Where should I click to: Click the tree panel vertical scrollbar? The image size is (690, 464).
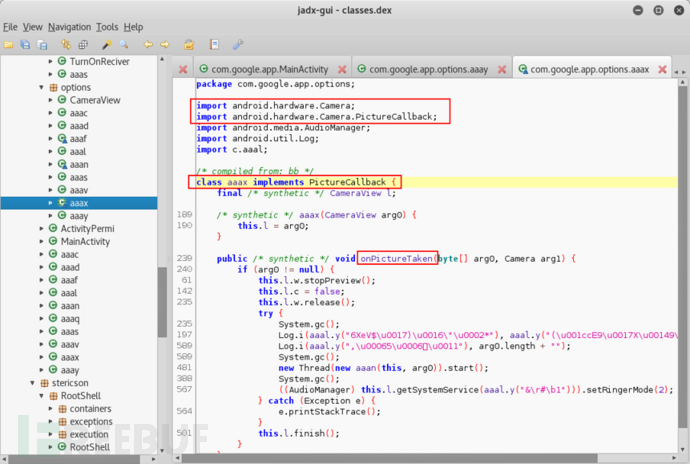162,300
